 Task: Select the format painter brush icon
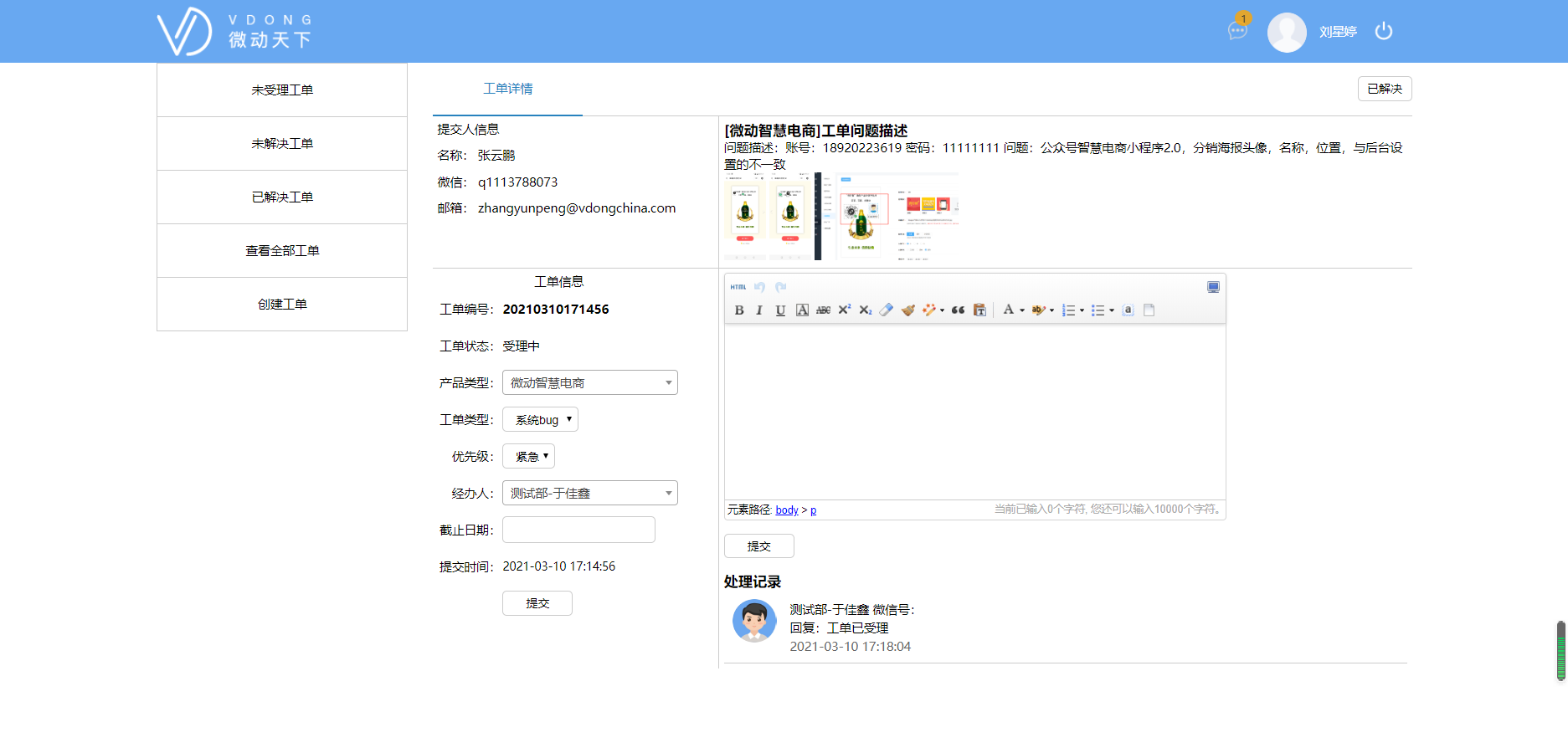click(908, 310)
